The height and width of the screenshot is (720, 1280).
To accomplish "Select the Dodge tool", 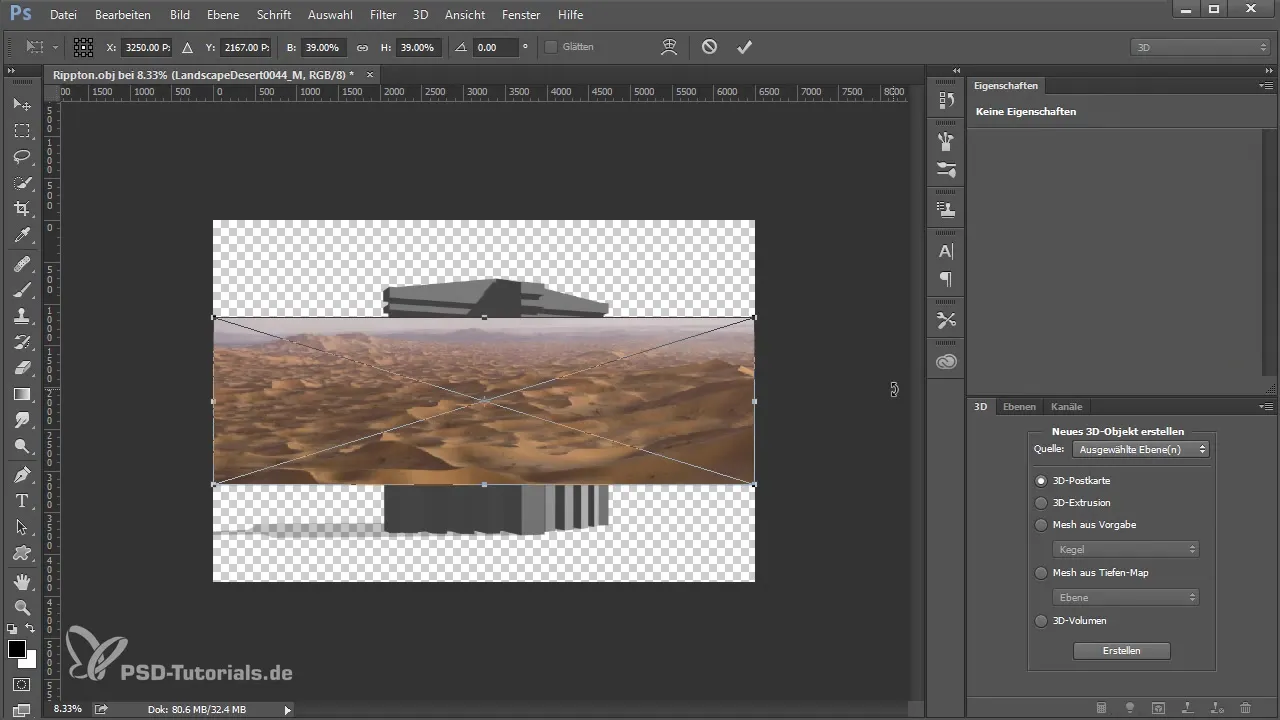I will (x=21, y=446).
